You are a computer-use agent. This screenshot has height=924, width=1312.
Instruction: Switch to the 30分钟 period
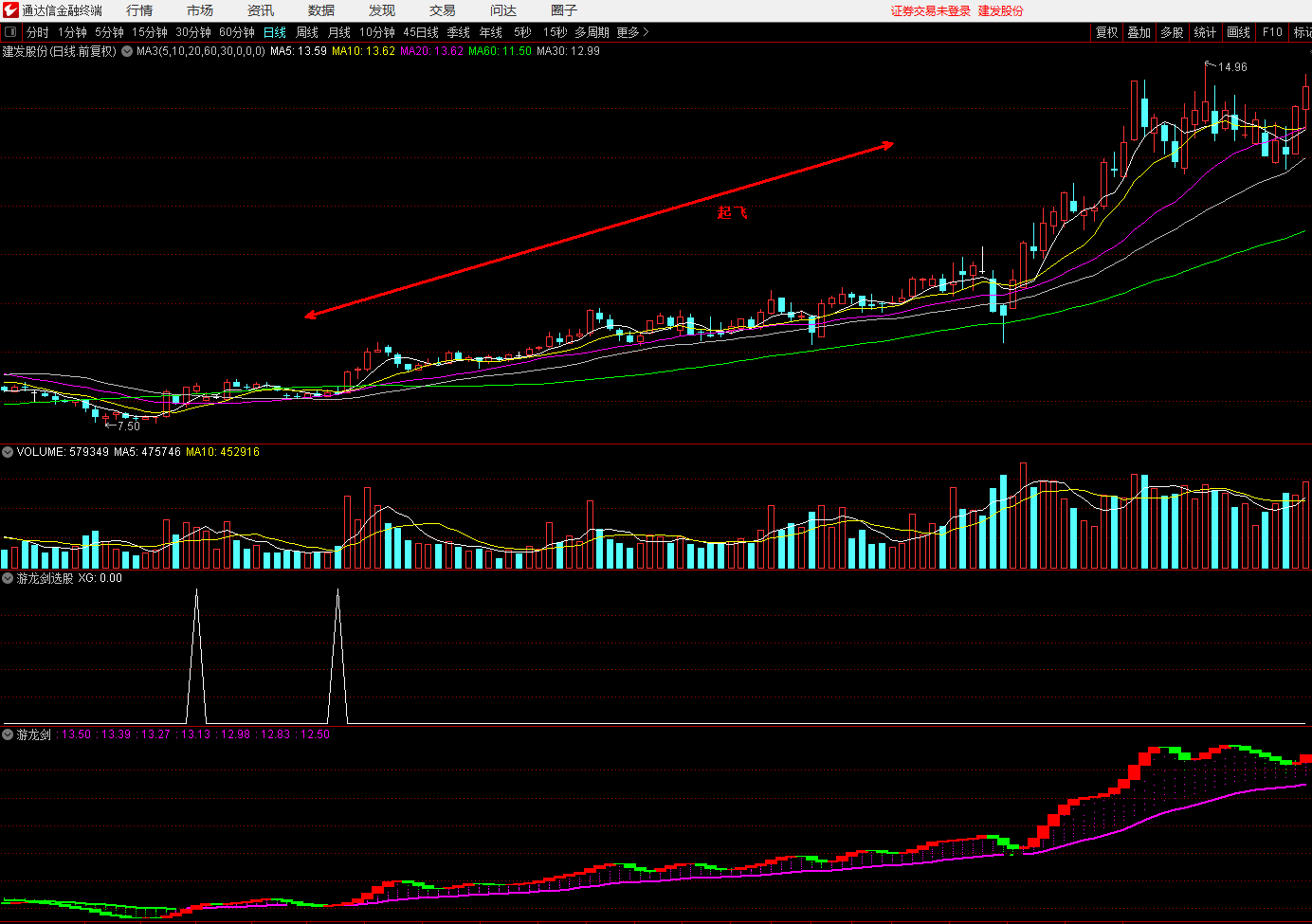coord(193,32)
